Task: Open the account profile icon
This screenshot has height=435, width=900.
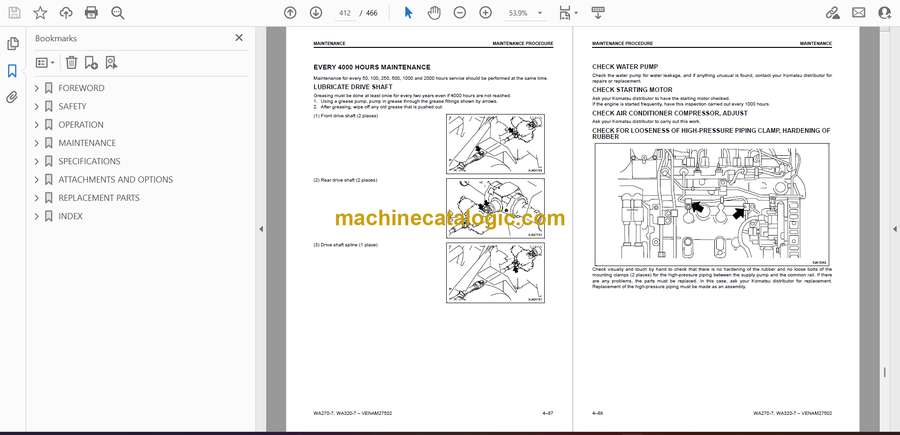Action: [x=885, y=13]
